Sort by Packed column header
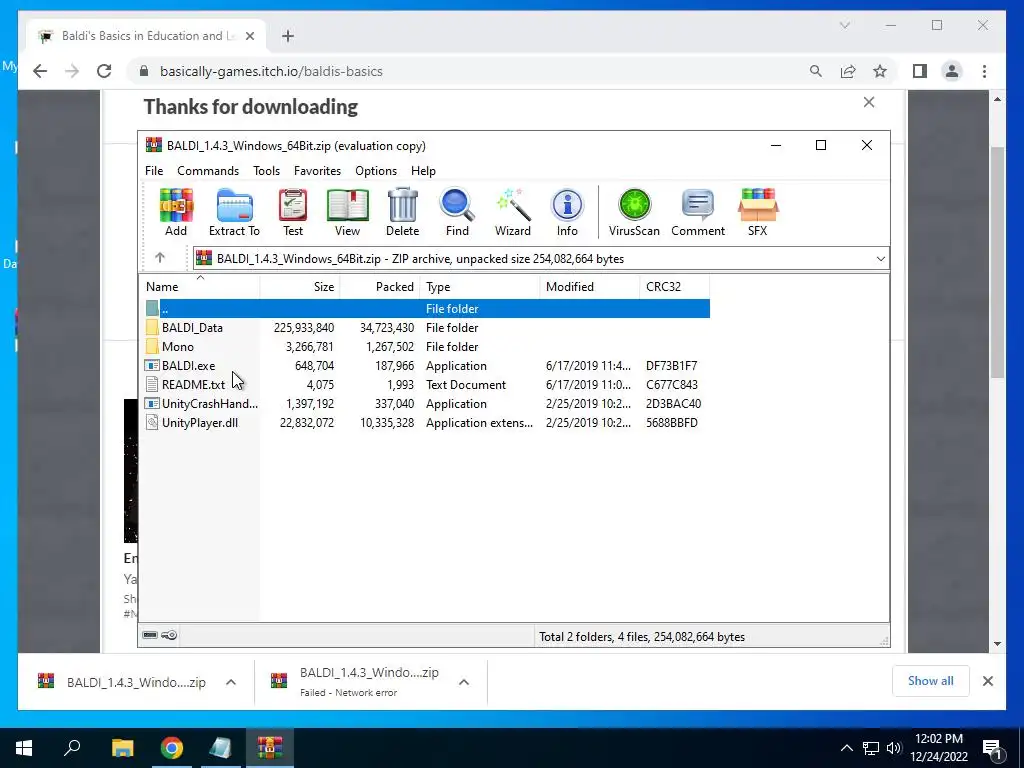Viewport: 1024px width, 768px height. click(x=379, y=287)
